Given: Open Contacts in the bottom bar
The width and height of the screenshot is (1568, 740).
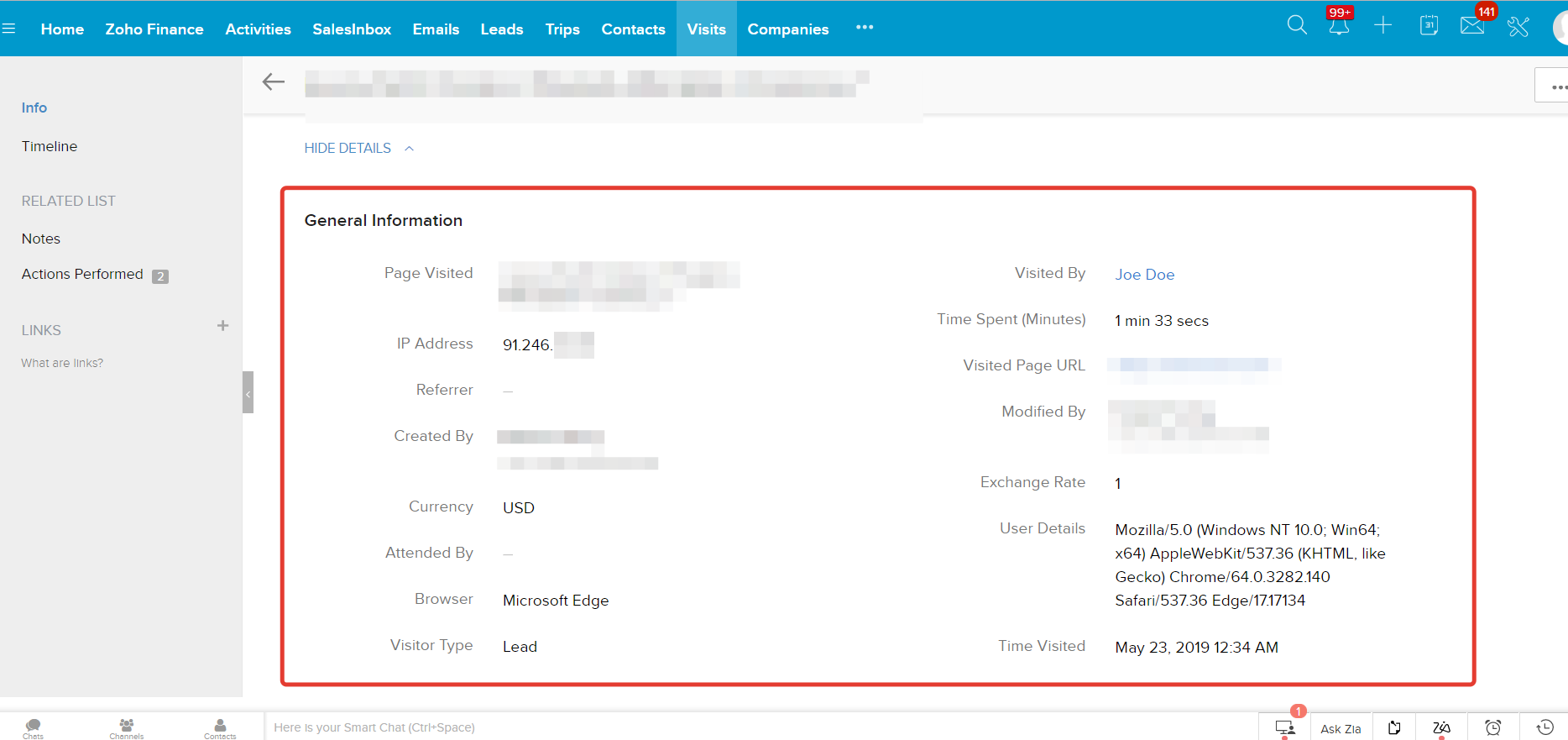Looking at the screenshot, I should point(220,728).
